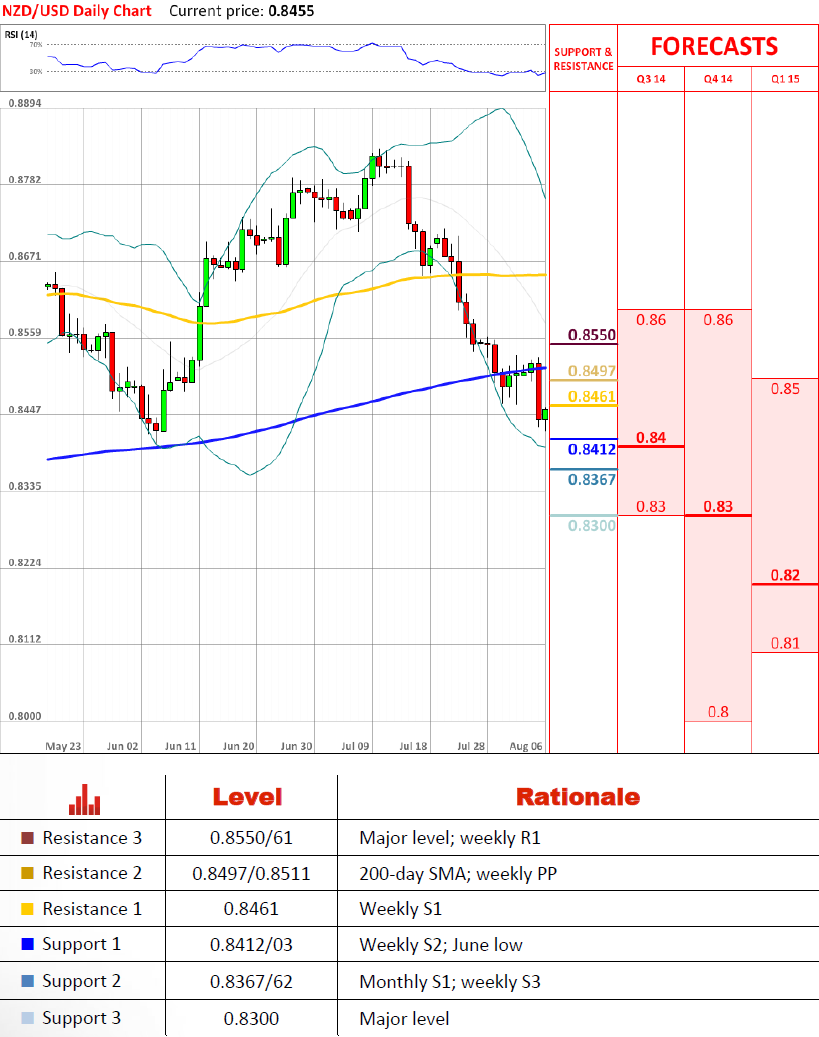819x1037 pixels.
Task: Select the Jun 11 date on the axis
Action: [180, 746]
